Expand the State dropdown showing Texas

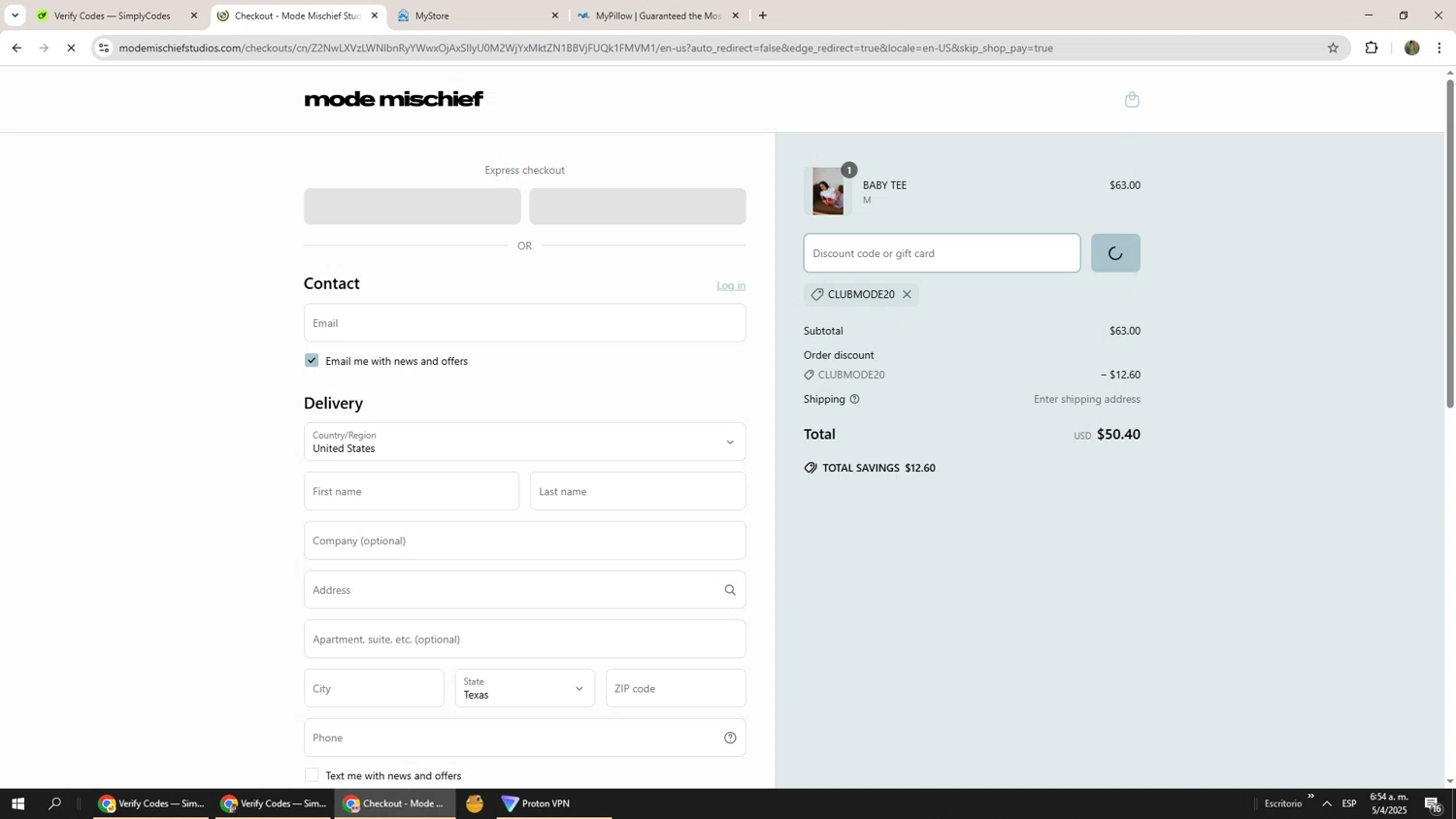(x=525, y=688)
